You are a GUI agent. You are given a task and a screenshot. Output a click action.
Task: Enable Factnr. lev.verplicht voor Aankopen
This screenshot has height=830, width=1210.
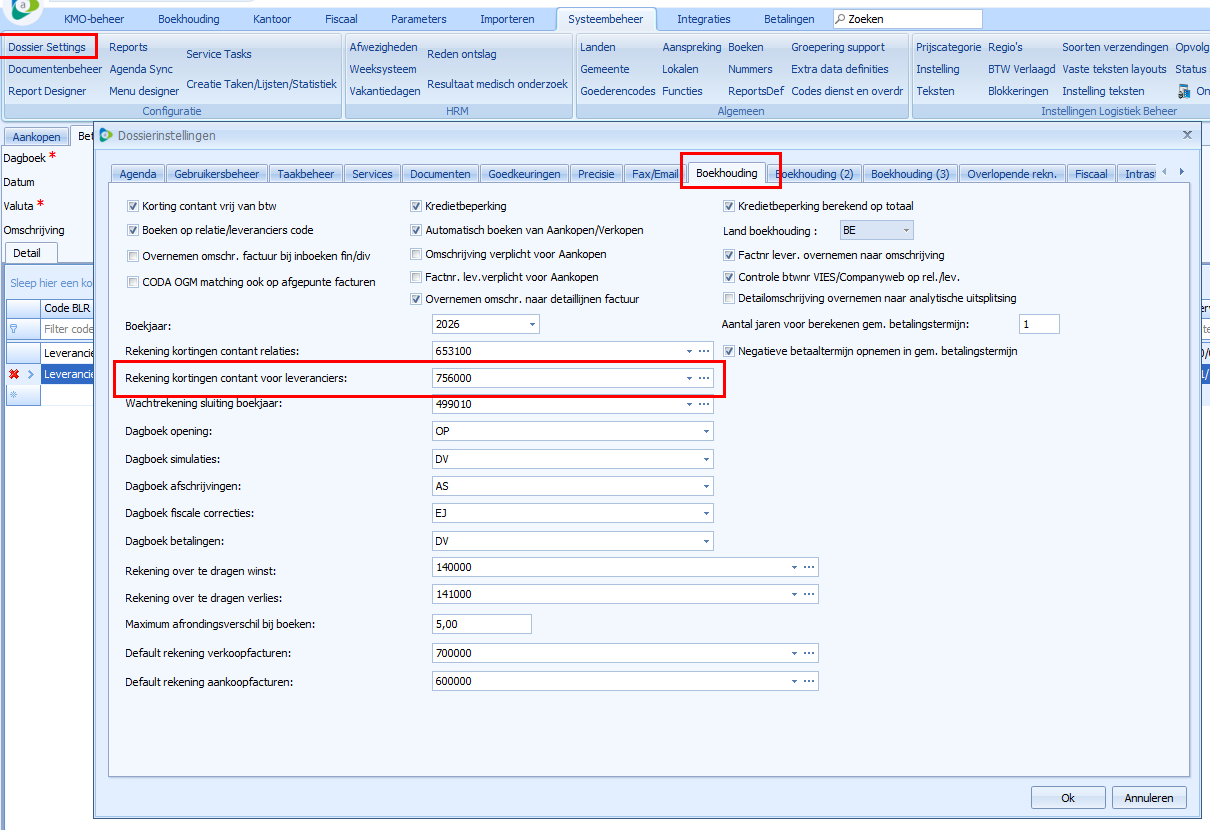coord(416,277)
